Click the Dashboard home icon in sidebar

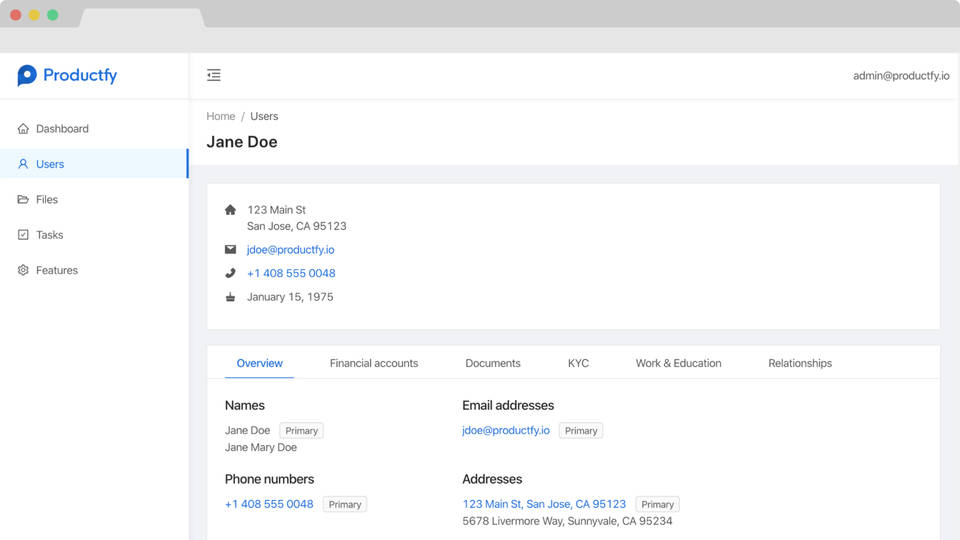tap(23, 129)
